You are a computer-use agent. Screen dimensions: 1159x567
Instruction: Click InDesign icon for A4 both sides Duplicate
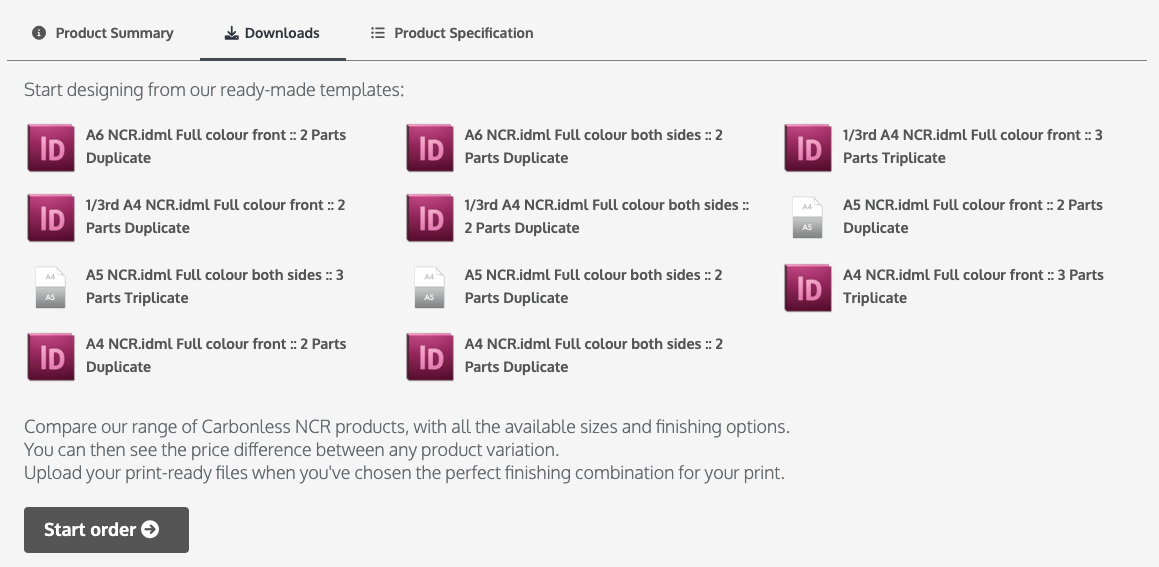[429, 357]
